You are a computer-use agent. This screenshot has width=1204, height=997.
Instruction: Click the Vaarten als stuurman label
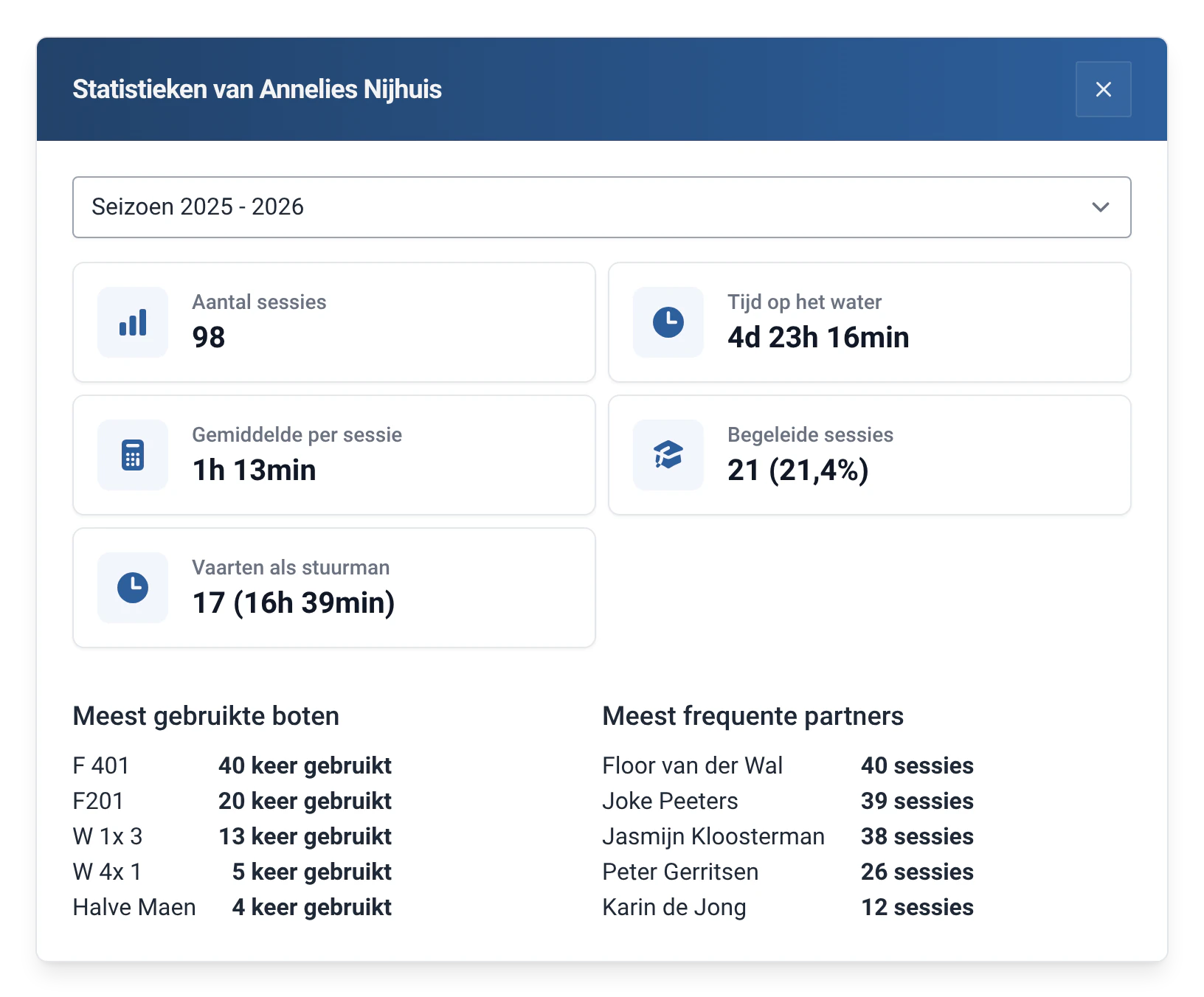pyautogui.click(x=291, y=568)
